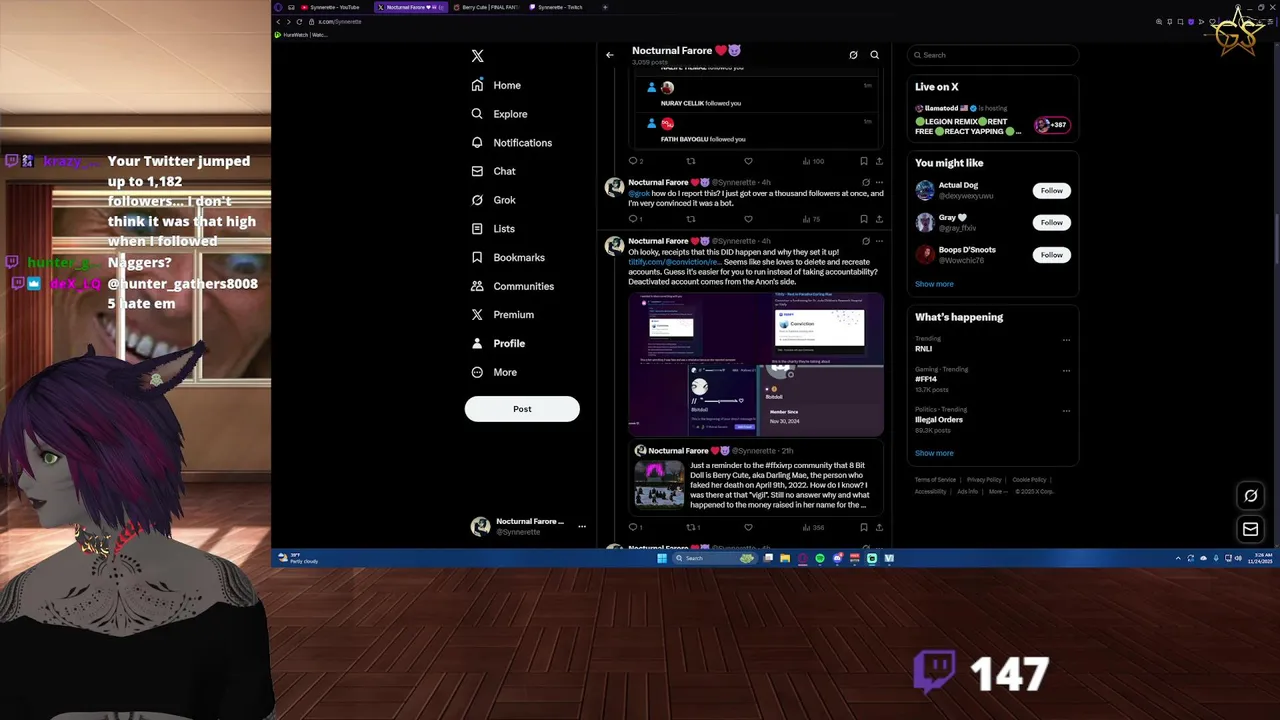Share the followers screenshot post
1280x720 pixels.
879,161
